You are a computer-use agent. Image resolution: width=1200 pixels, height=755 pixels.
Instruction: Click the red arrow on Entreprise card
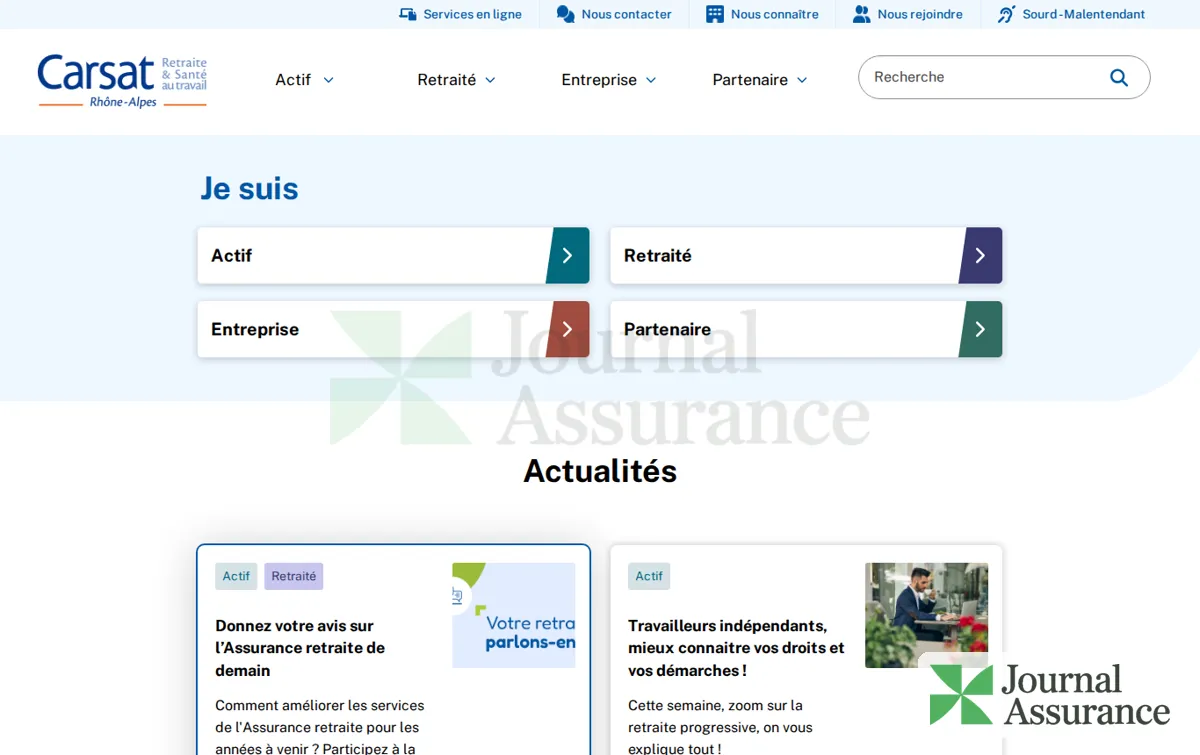point(567,329)
